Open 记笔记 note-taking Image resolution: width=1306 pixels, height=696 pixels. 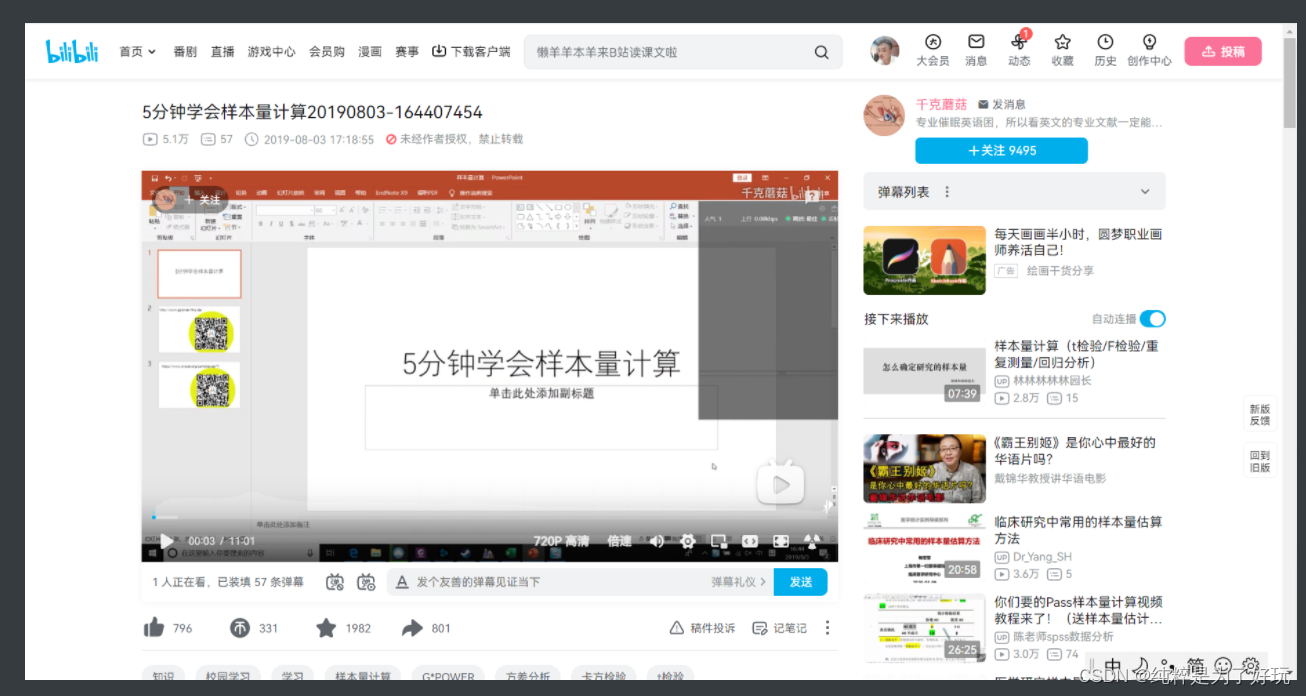[780, 628]
